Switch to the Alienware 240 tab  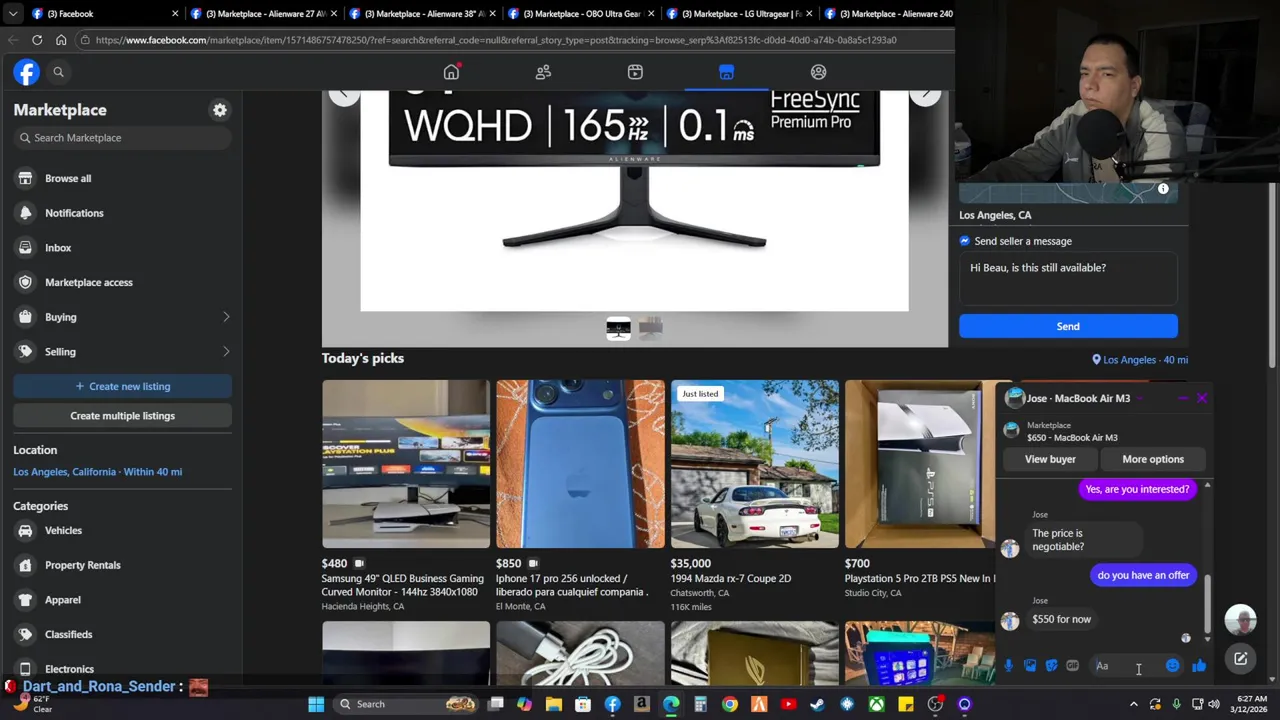click(889, 14)
